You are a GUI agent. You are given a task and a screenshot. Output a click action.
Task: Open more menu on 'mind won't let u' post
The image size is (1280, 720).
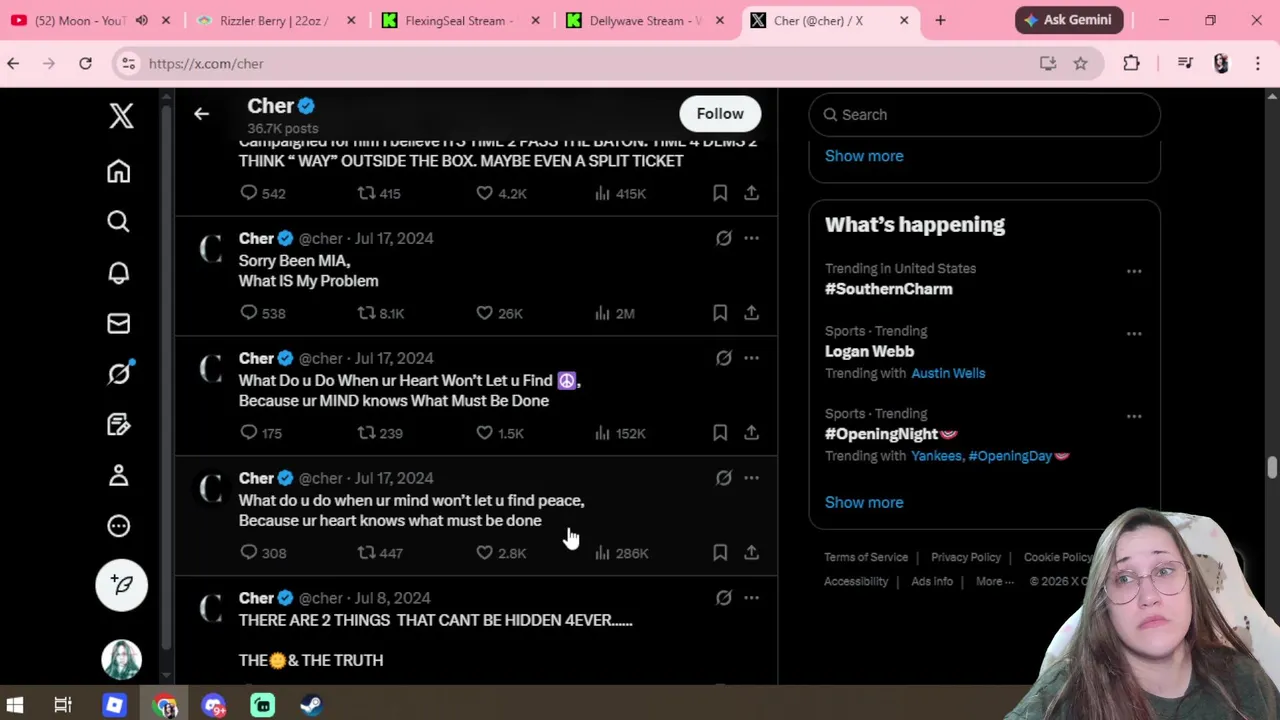[x=751, y=478]
